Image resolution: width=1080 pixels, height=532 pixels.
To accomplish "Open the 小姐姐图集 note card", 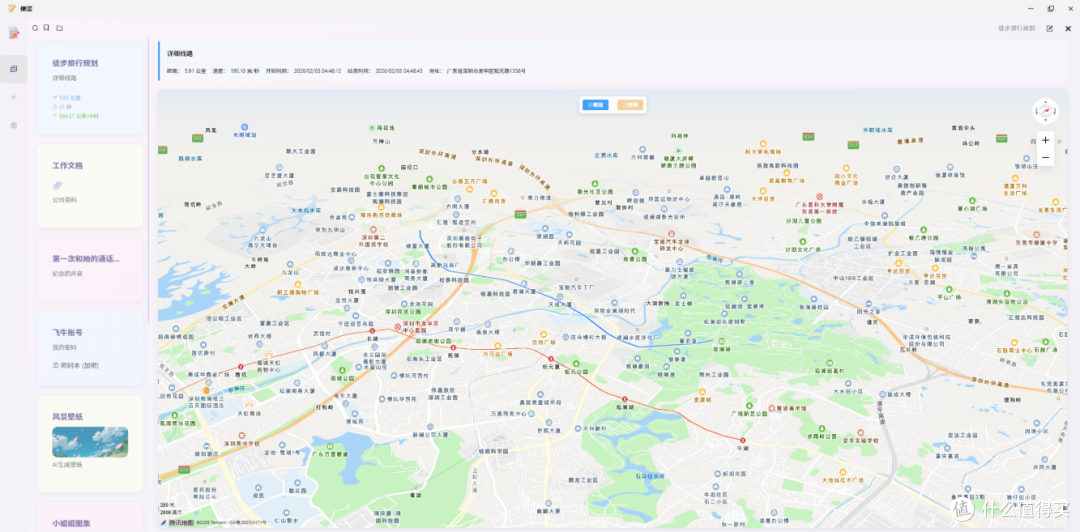I will tap(90, 517).
